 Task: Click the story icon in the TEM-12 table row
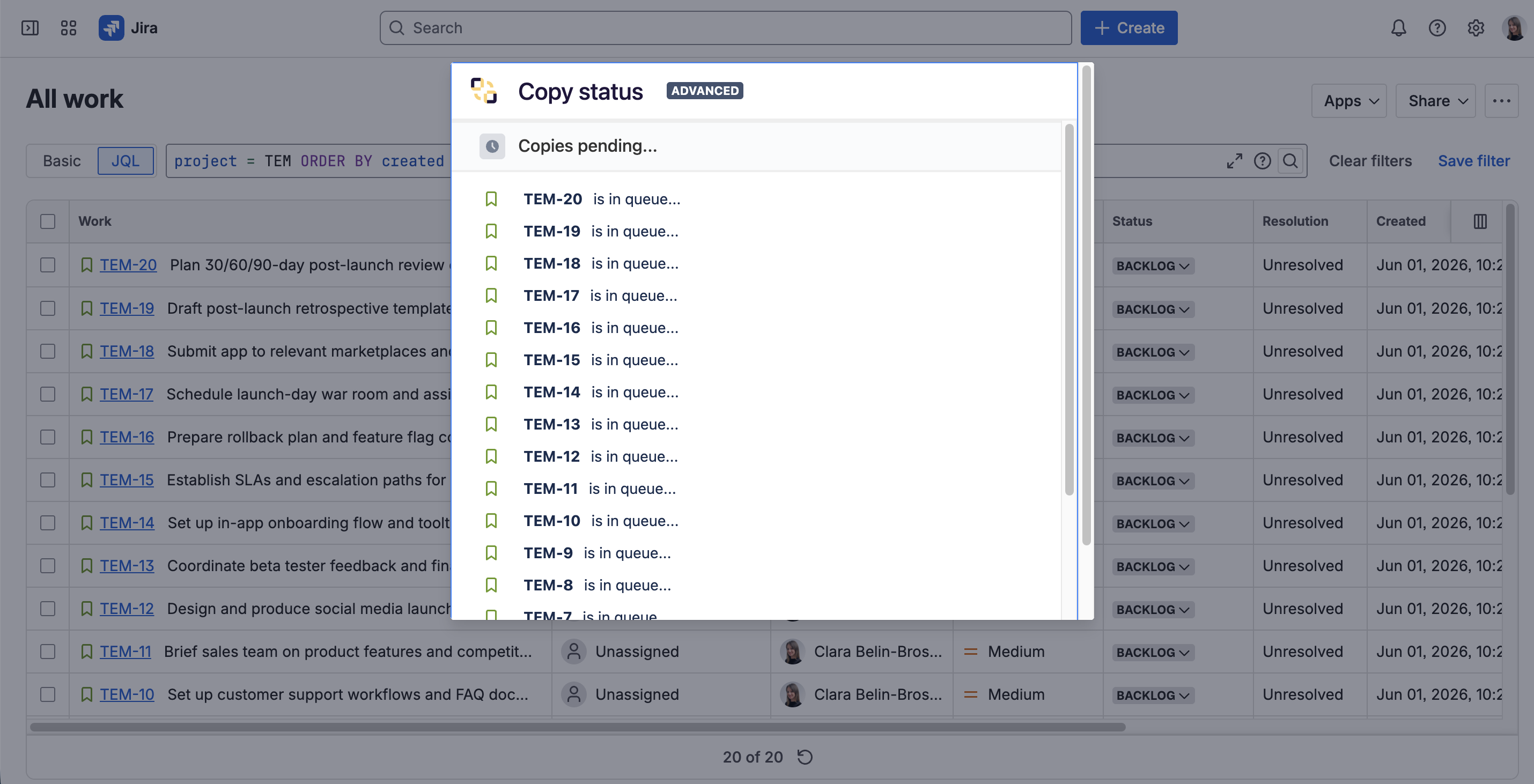(x=86, y=609)
